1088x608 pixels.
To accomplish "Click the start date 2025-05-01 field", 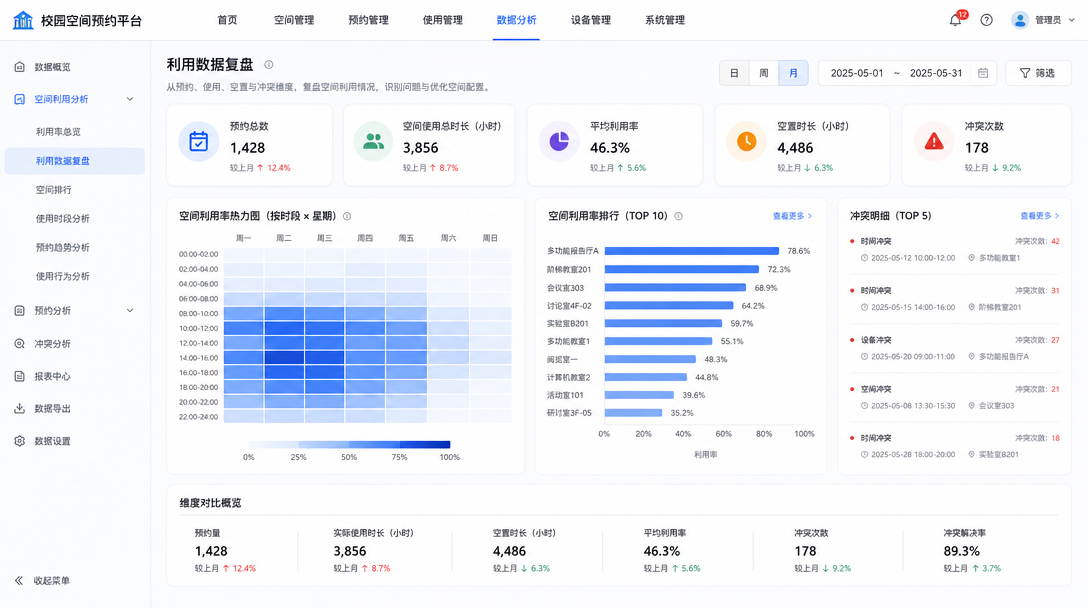I will tap(856, 73).
